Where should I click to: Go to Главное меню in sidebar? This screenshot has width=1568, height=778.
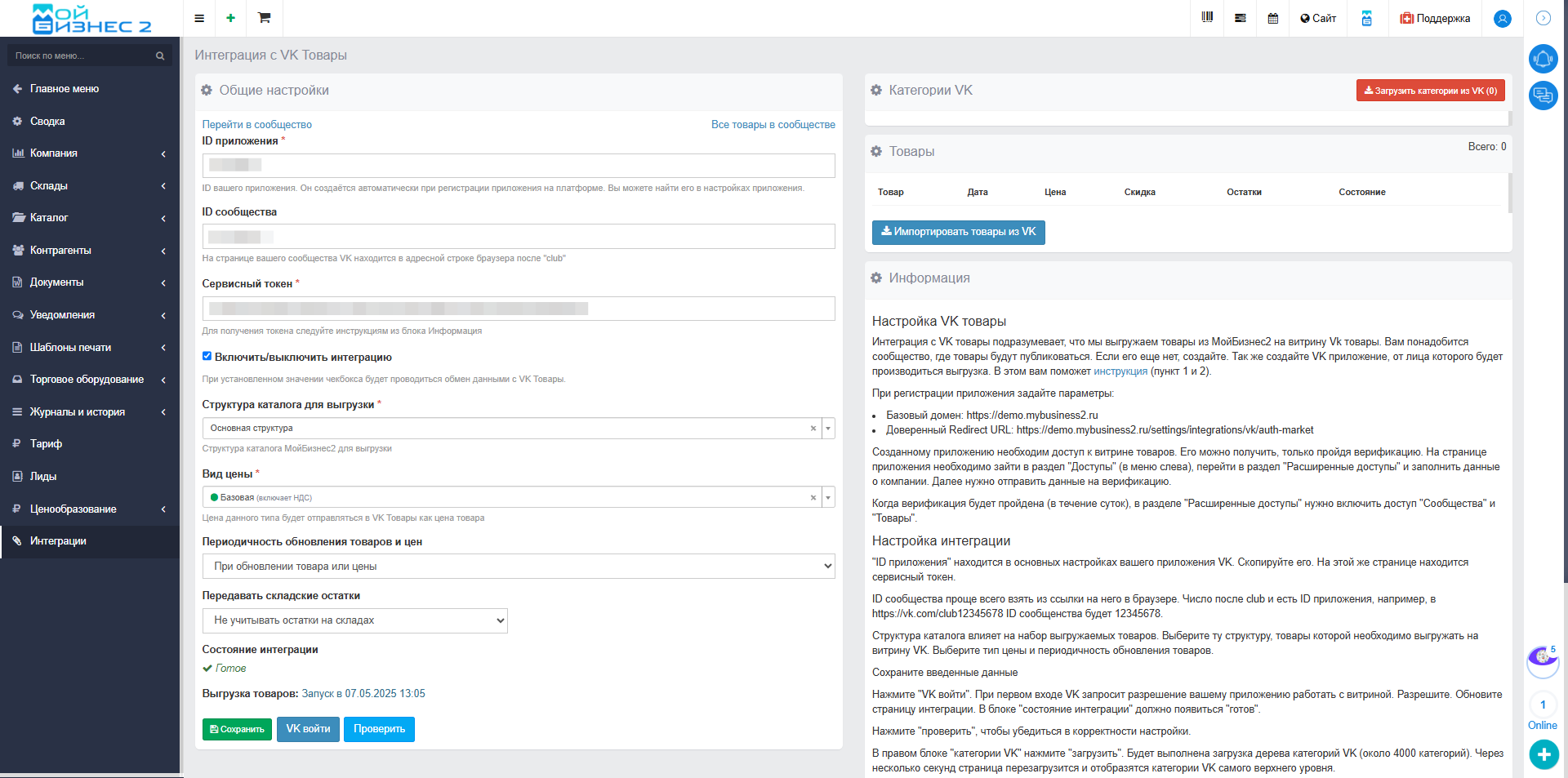pos(90,89)
